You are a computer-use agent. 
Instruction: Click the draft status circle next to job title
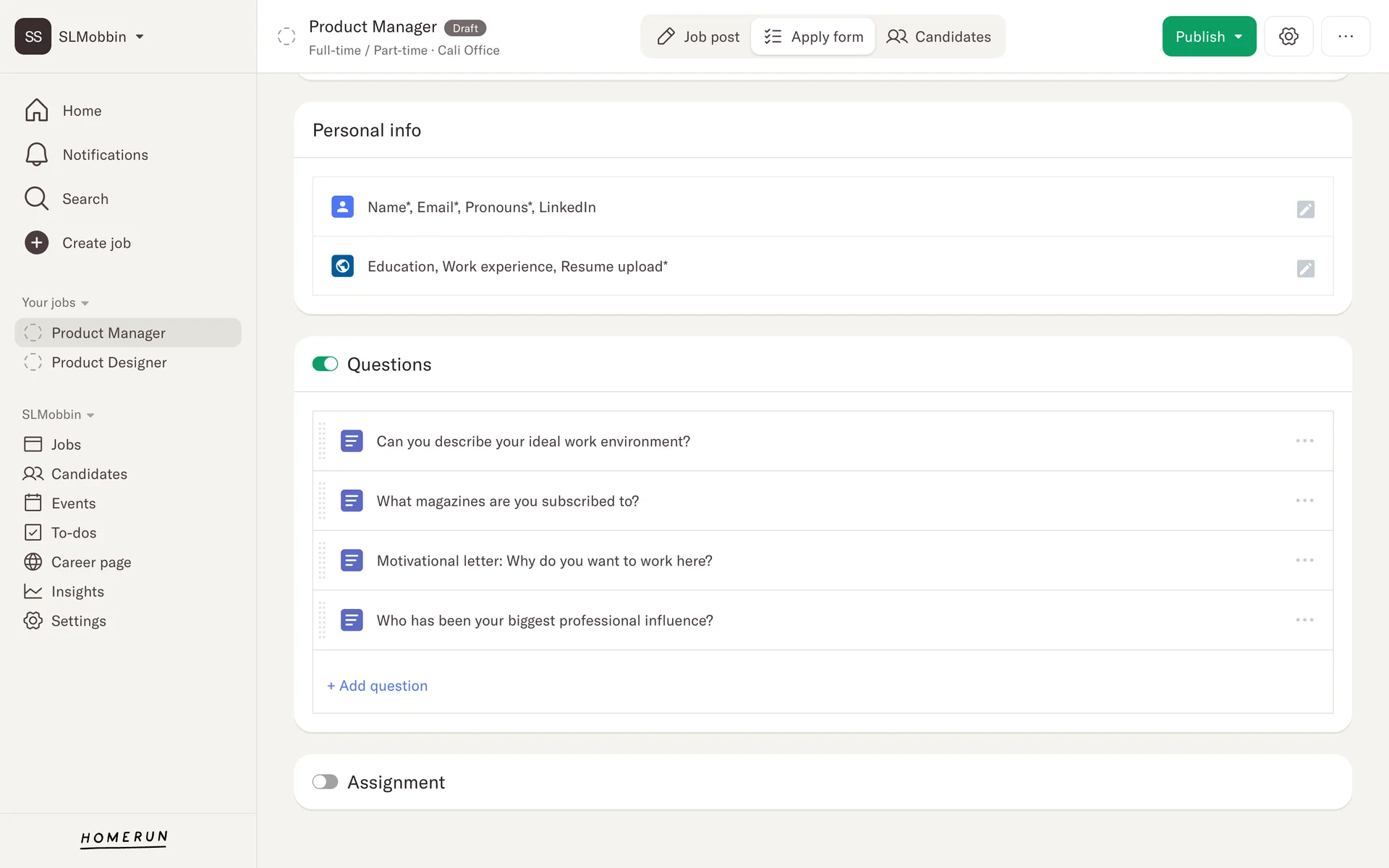click(x=286, y=36)
